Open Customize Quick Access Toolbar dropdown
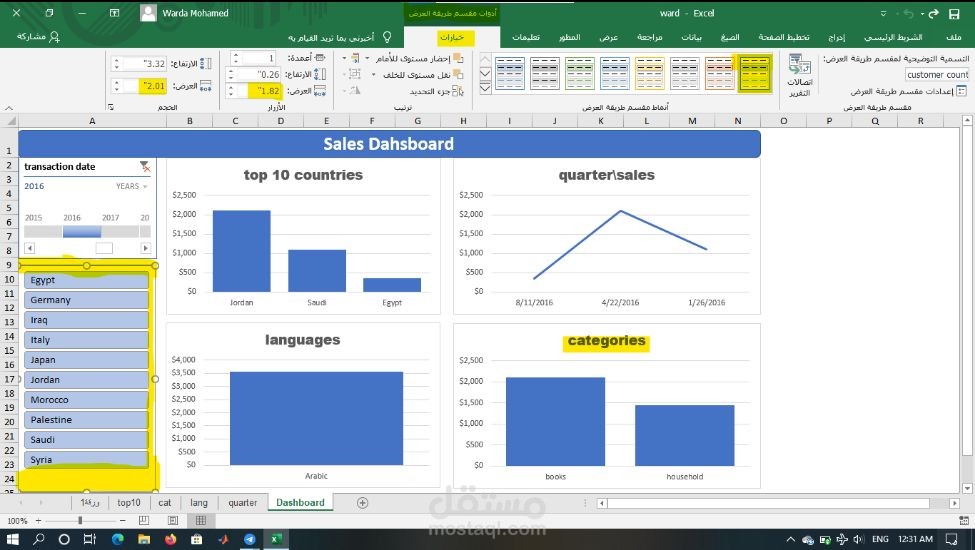975x550 pixels. (x=884, y=13)
